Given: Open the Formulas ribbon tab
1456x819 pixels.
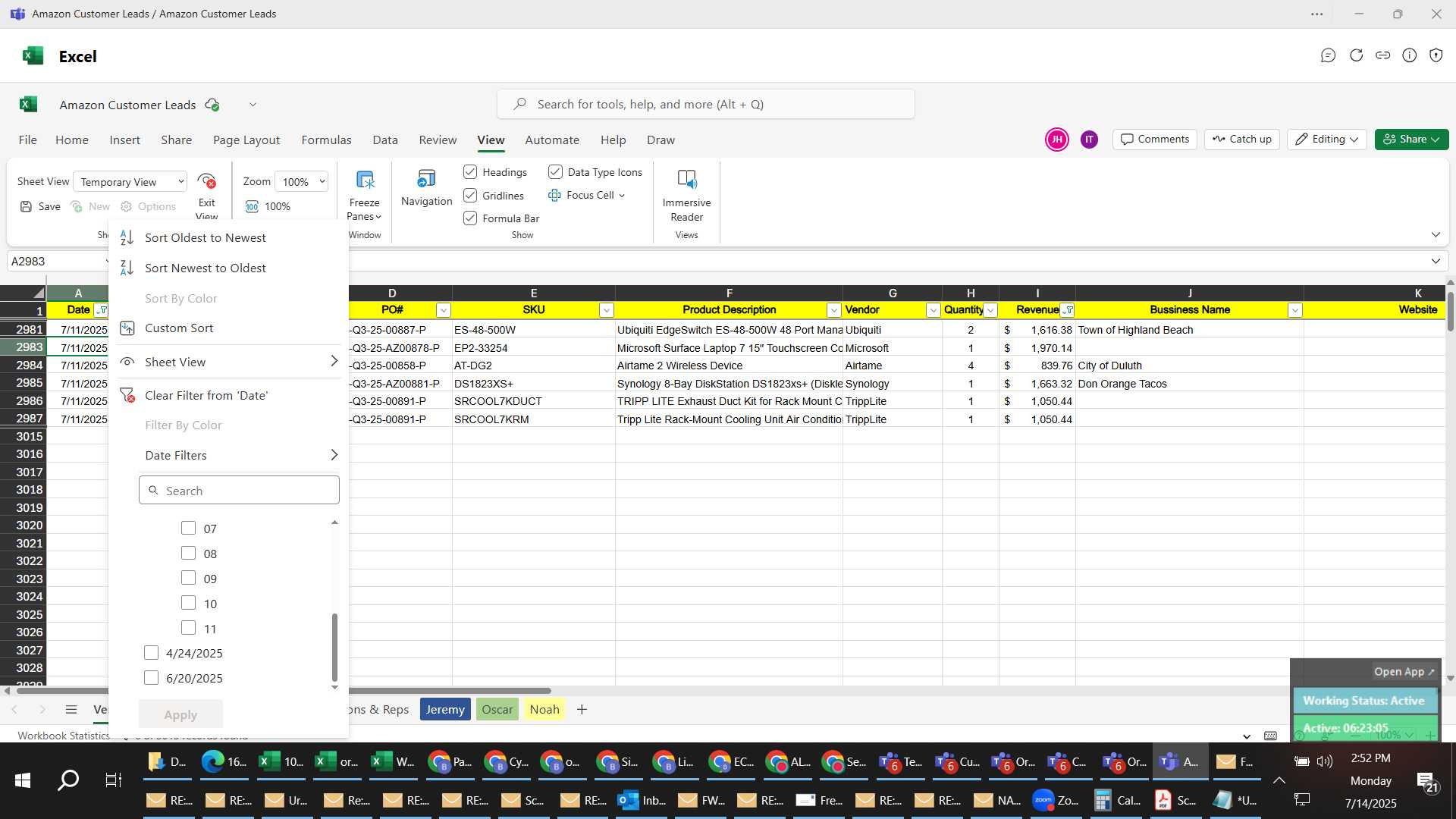Looking at the screenshot, I should pyautogui.click(x=326, y=140).
